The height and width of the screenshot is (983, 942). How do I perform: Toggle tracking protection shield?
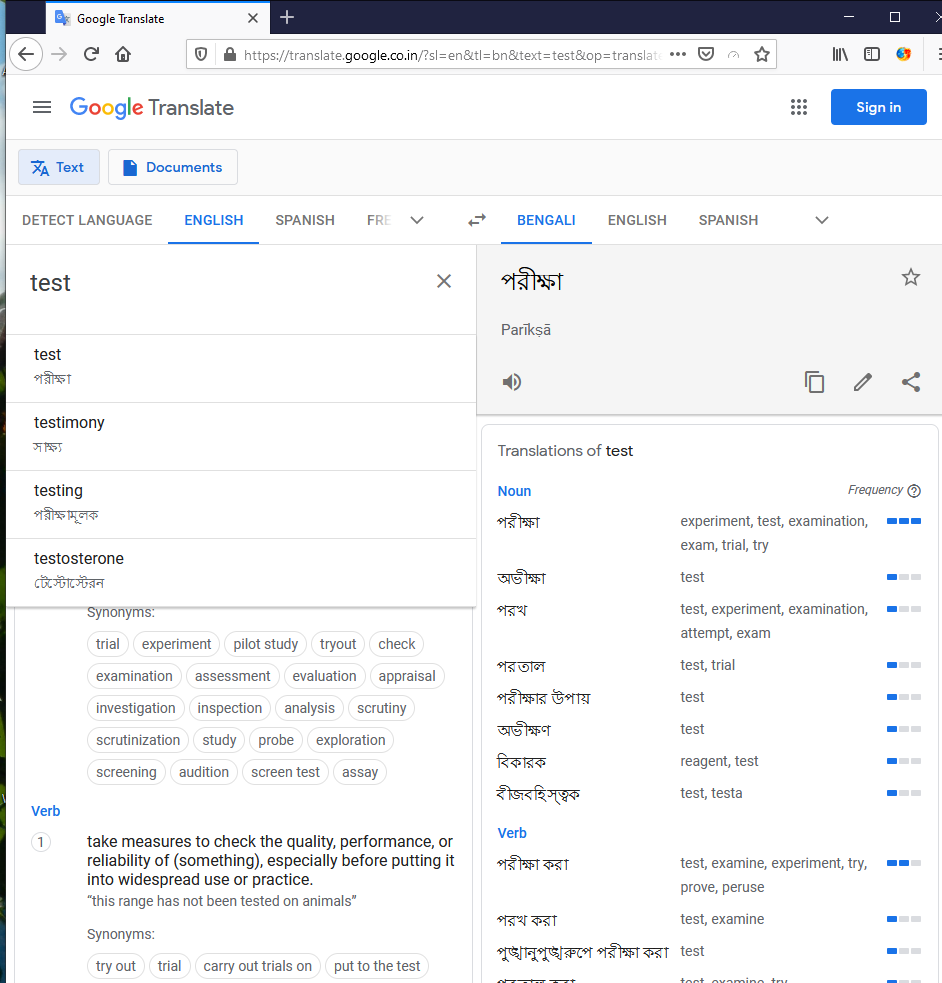click(x=201, y=54)
